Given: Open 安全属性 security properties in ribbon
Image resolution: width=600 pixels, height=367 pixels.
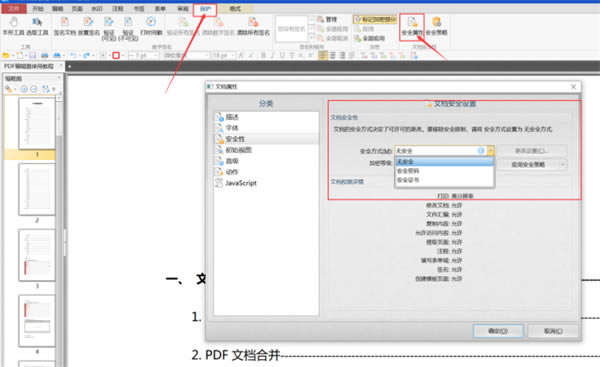Looking at the screenshot, I should point(412,26).
